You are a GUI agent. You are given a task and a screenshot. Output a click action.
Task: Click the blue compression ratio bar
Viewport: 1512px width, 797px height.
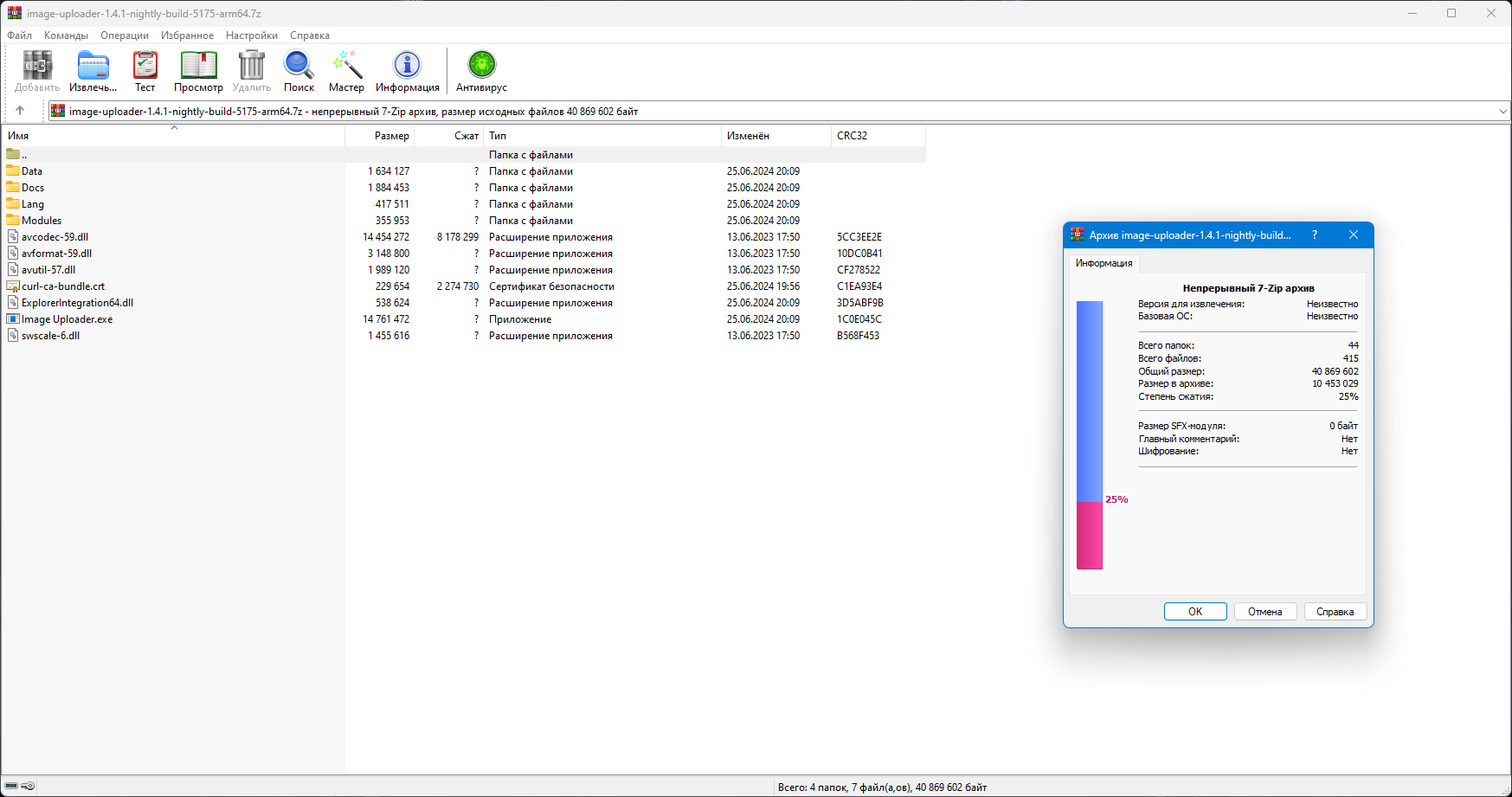(1090, 402)
